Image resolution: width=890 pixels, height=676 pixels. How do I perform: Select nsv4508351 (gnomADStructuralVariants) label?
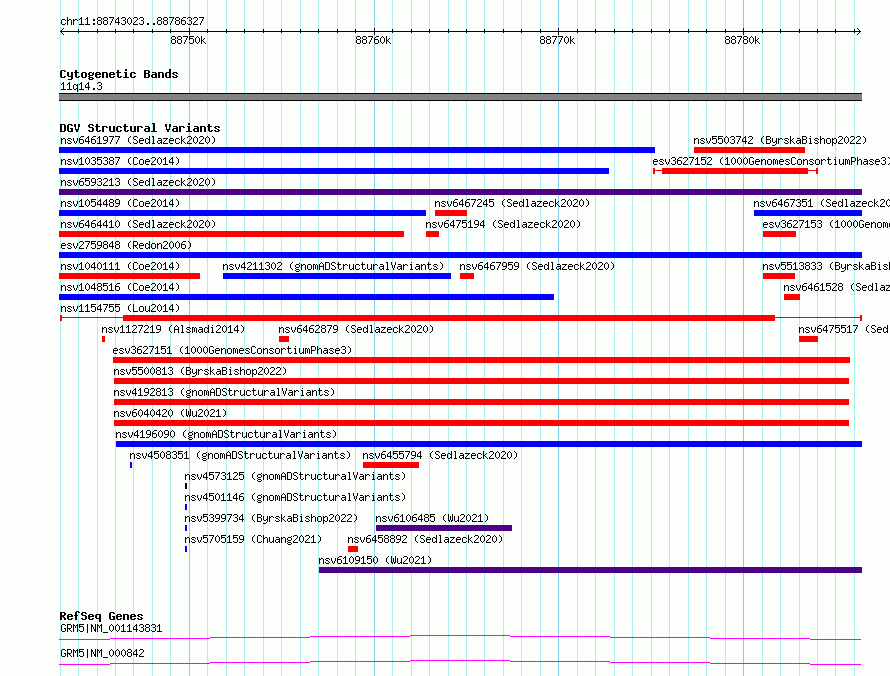tap(240, 455)
